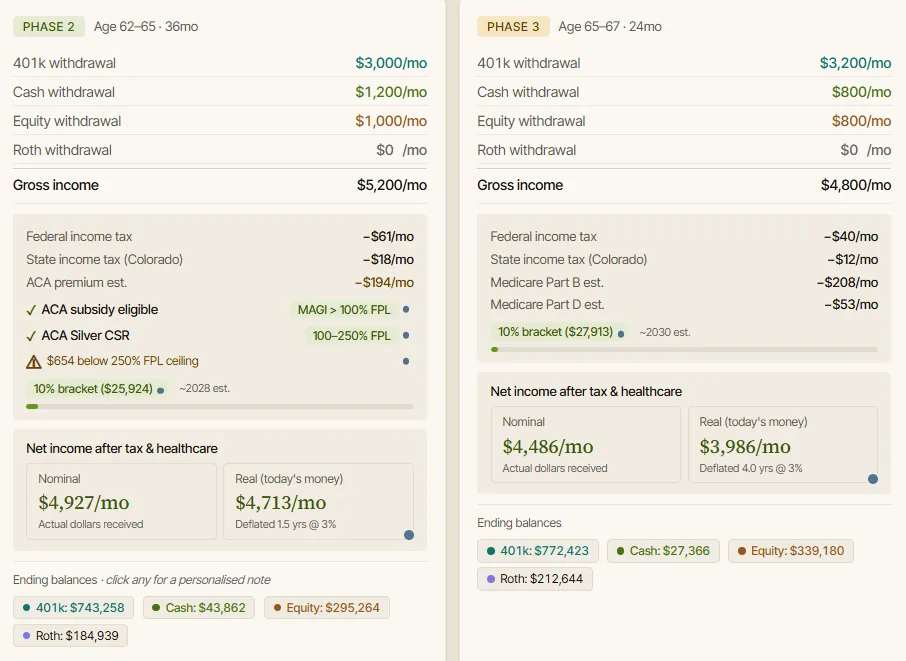Click Phase 3 State income tax –$12/mo
The width and height of the screenshot is (906, 661).
[853, 259]
